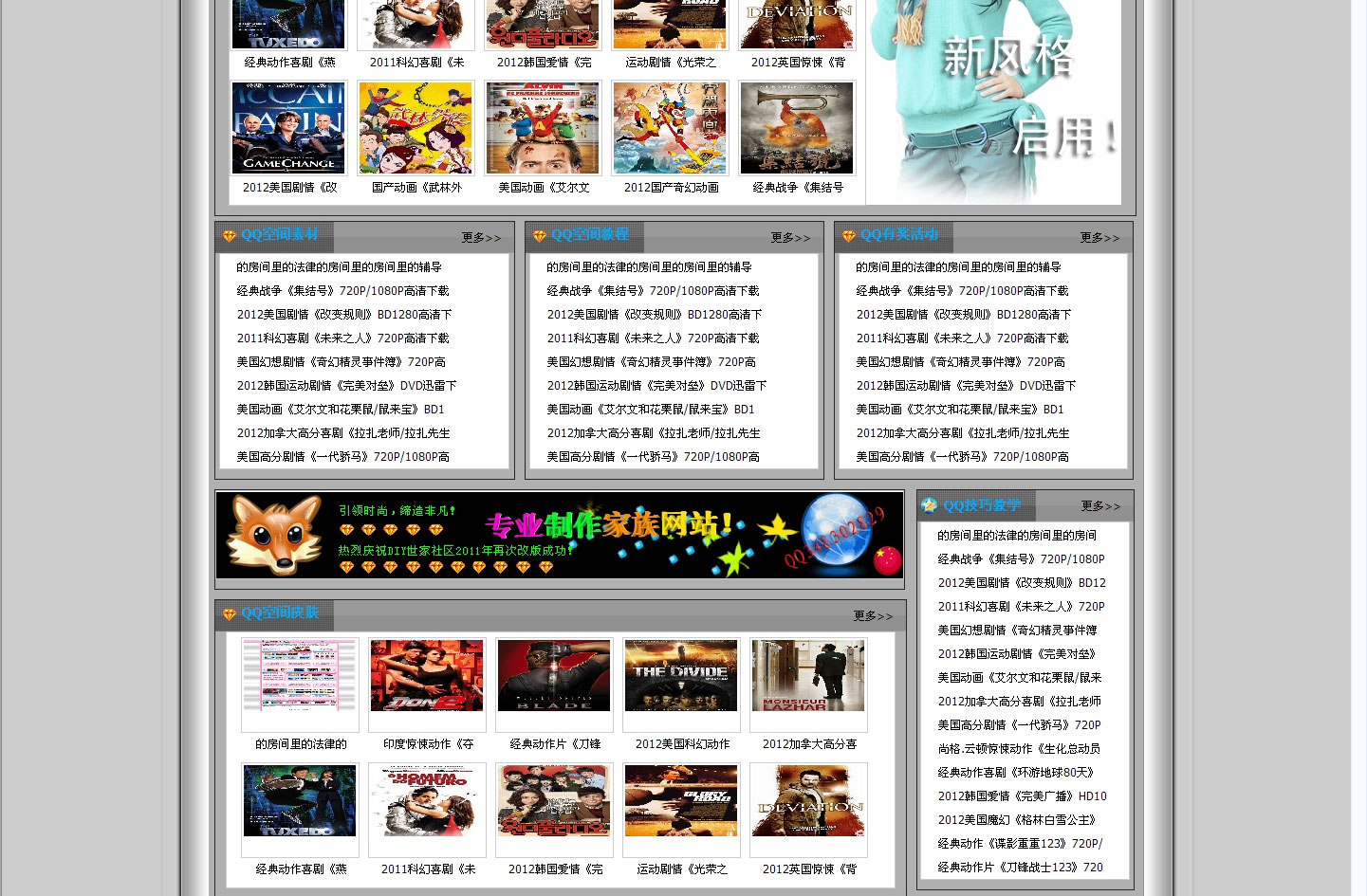Click caption 印度惊悚动作《夺
Screen dimensions: 1367x896
428,744
